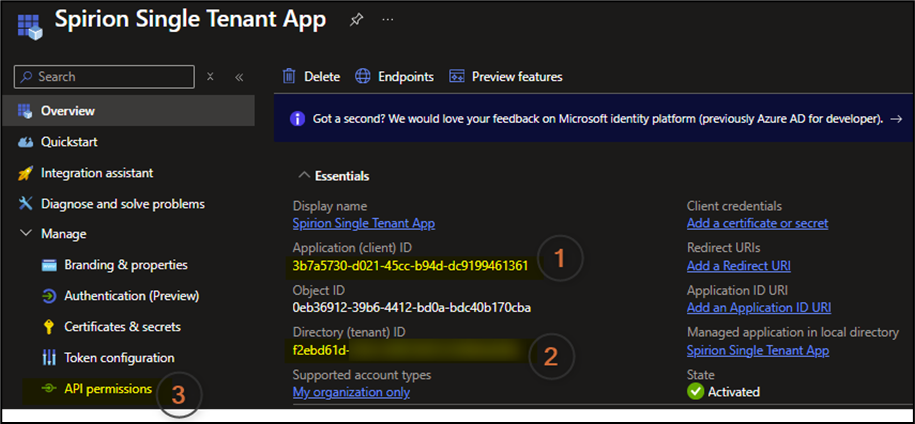915x424 pixels.
Task: Open API permissions menu item
Action: 107,389
